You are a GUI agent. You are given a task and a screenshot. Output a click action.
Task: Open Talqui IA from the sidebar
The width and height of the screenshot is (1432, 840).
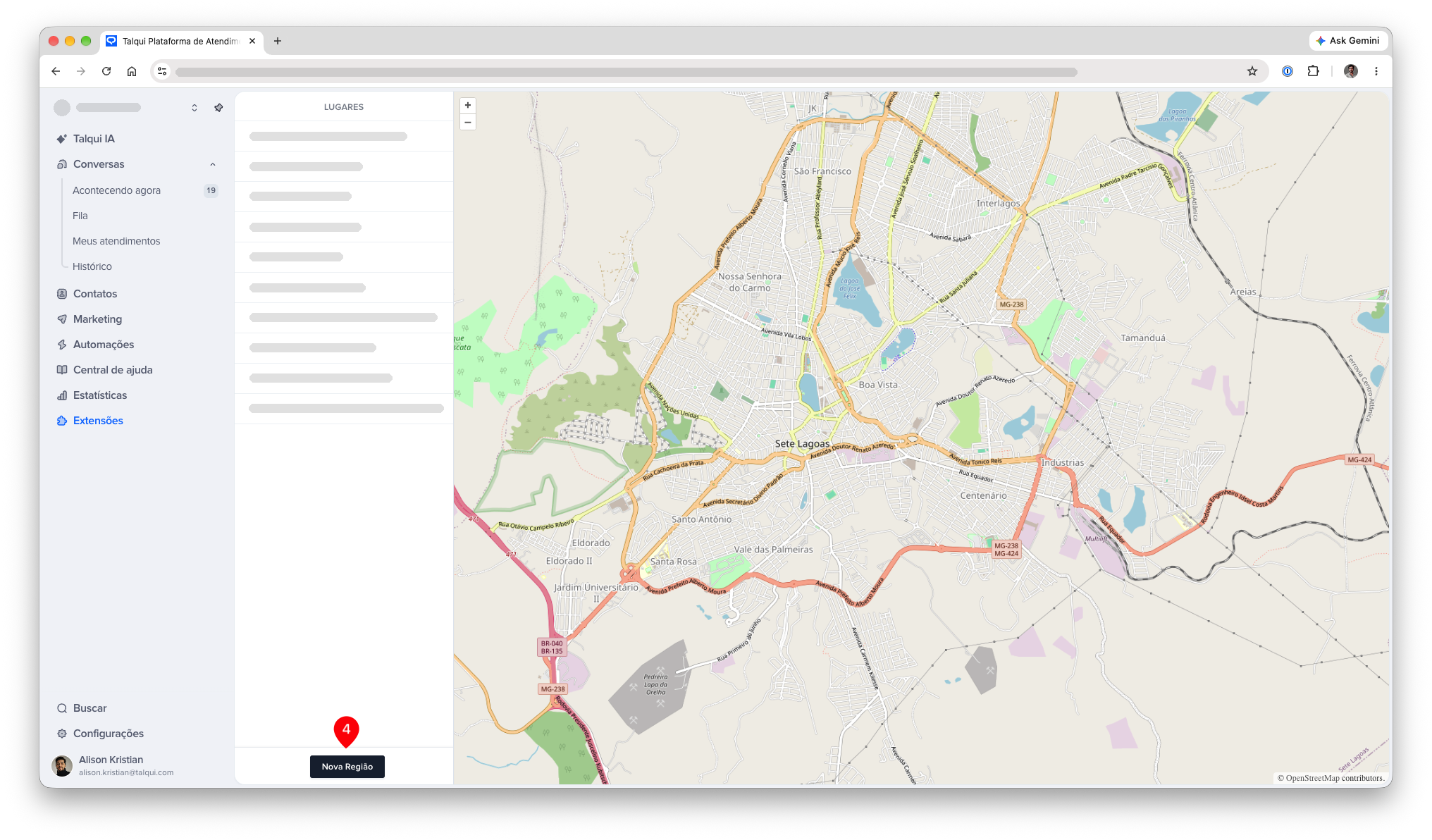[x=94, y=139]
